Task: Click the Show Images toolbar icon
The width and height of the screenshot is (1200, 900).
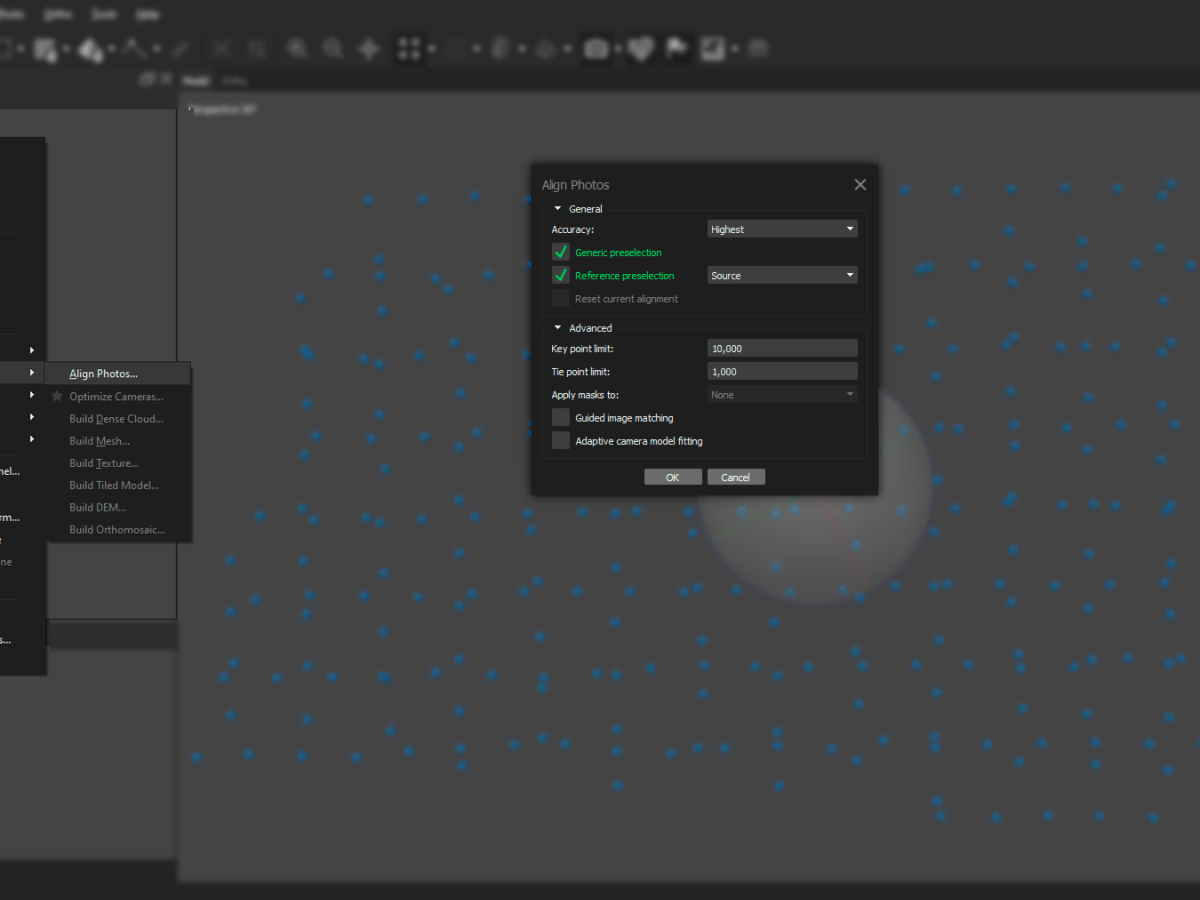Action: pyautogui.click(x=712, y=48)
